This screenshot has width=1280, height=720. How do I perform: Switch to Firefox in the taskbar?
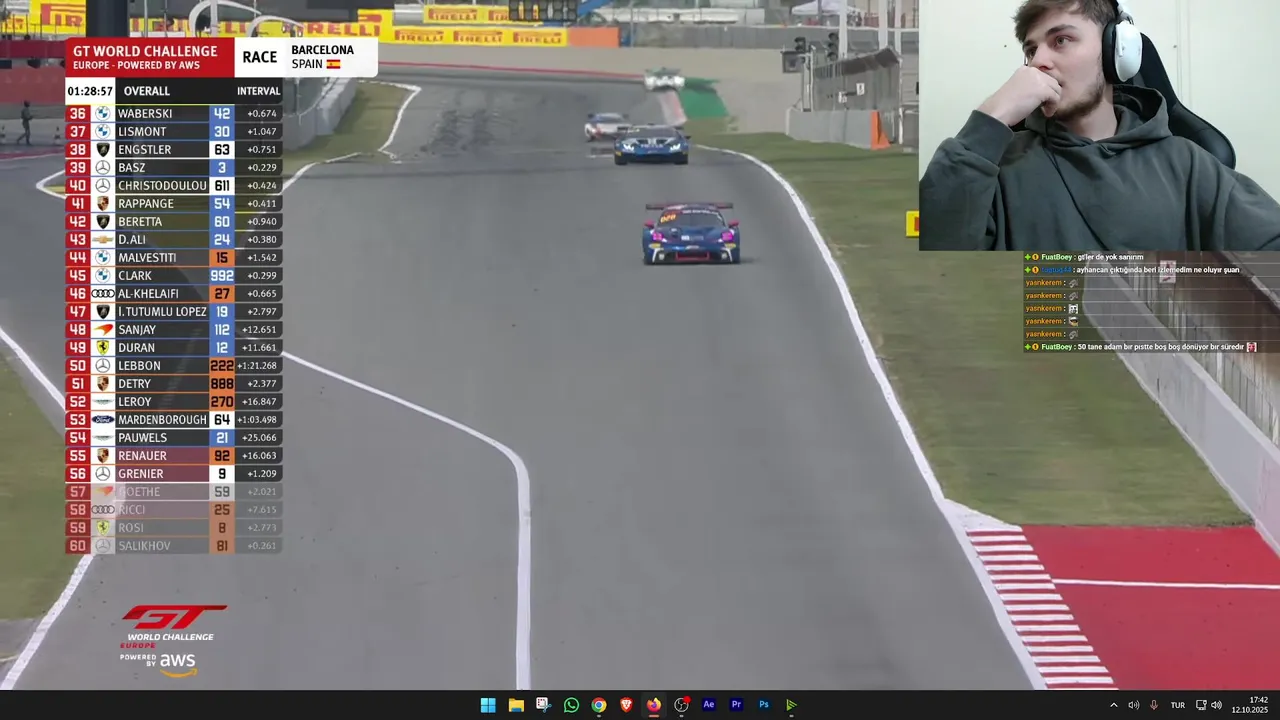click(x=653, y=705)
